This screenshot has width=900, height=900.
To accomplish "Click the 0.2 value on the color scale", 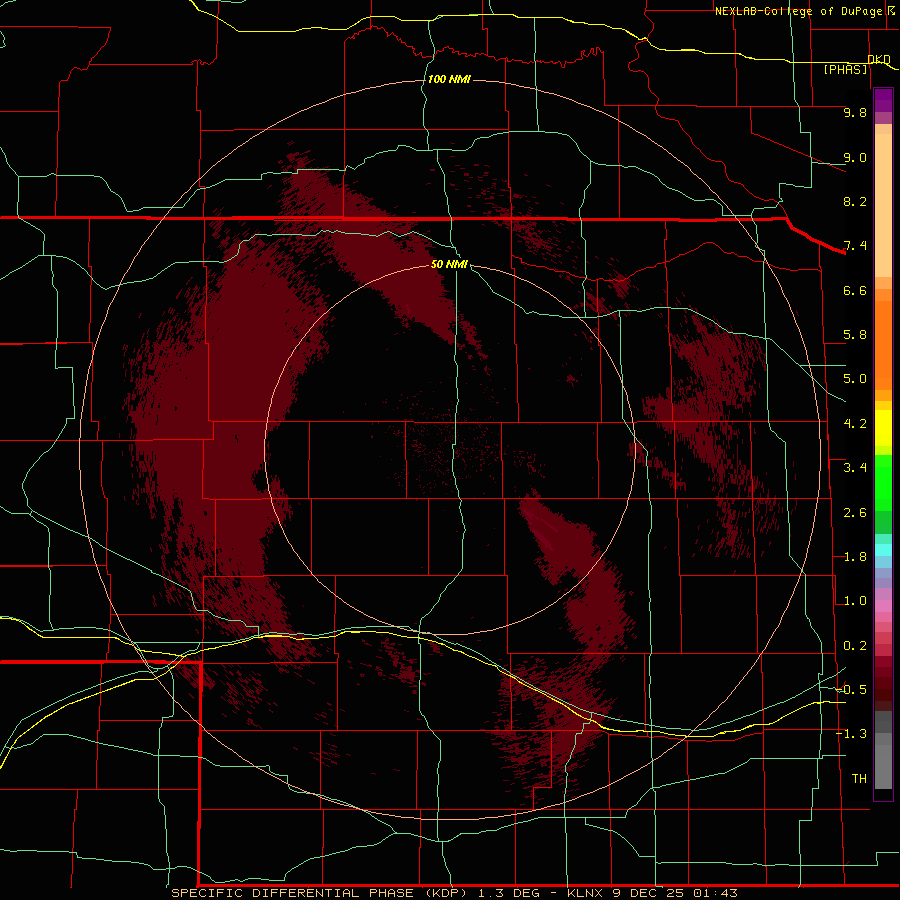I will [x=855, y=646].
